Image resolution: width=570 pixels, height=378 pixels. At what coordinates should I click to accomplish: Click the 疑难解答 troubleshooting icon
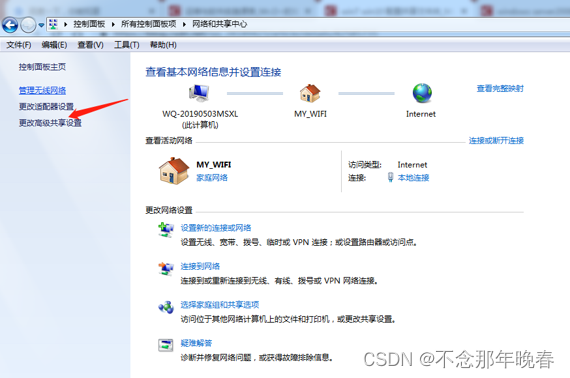point(166,345)
